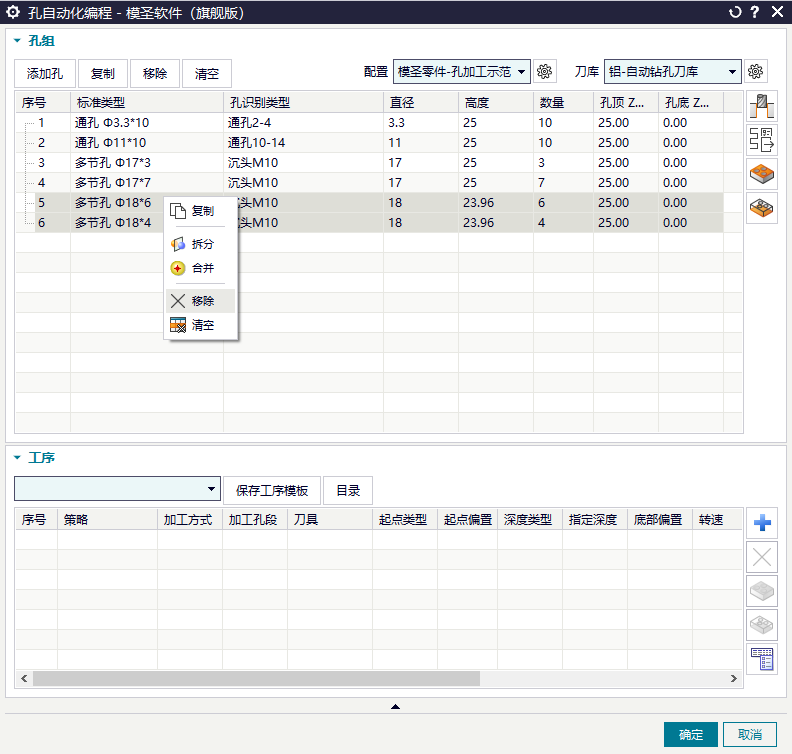This screenshot has width=792, height=754.
Task: Click the scrollbar right arrow
Action: [x=733, y=679]
